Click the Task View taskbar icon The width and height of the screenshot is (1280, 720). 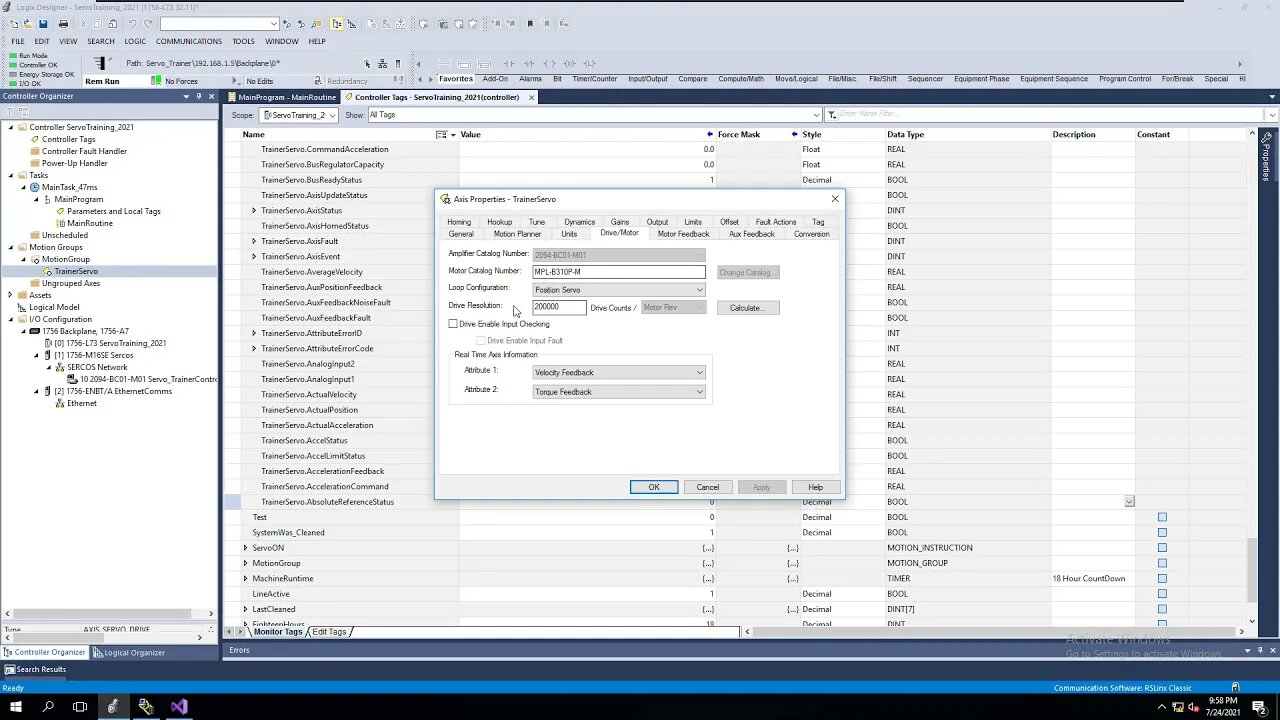pos(80,707)
